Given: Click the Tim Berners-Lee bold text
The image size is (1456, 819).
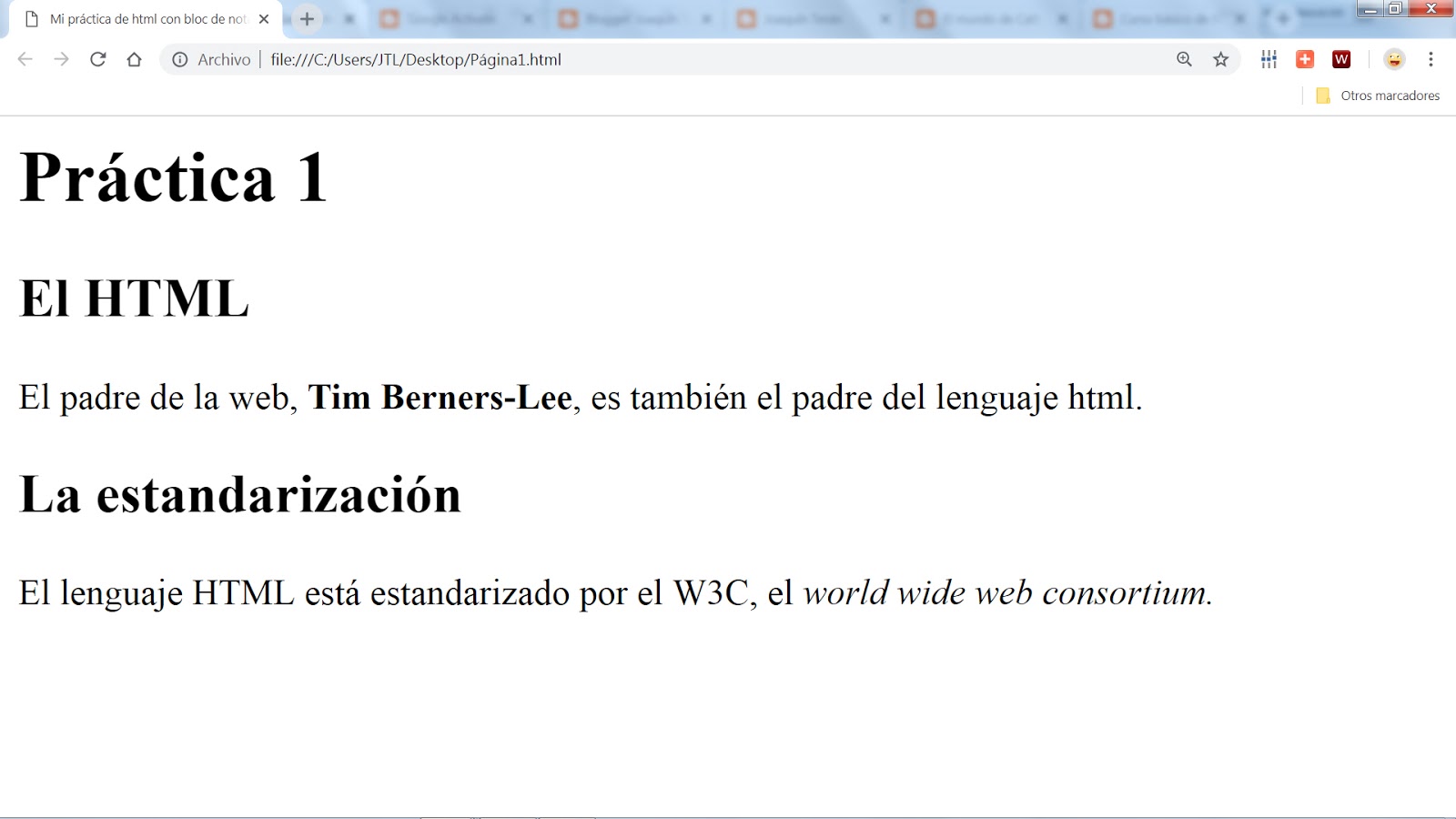Looking at the screenshot, I should (441, 398).
